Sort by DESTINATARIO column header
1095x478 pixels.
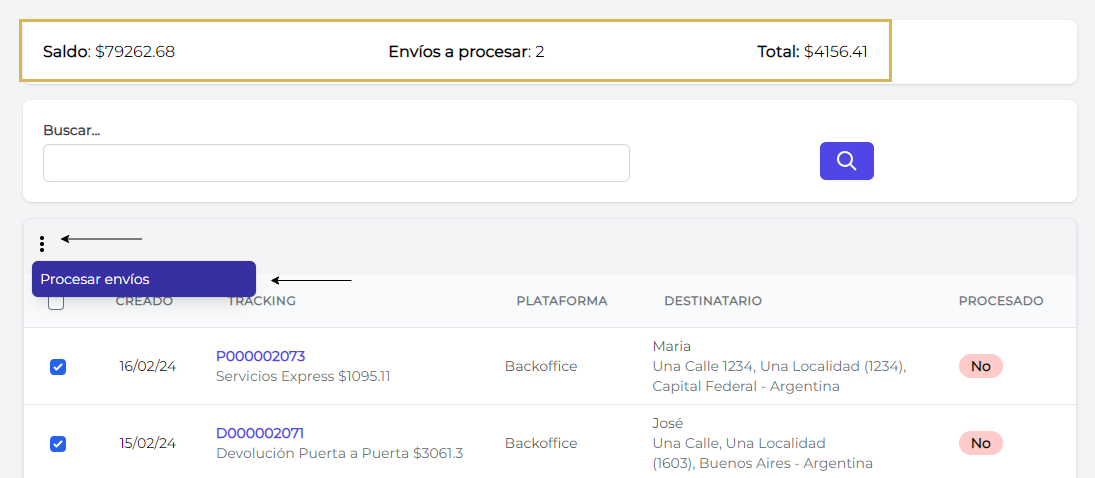click(x=713, y=301)
